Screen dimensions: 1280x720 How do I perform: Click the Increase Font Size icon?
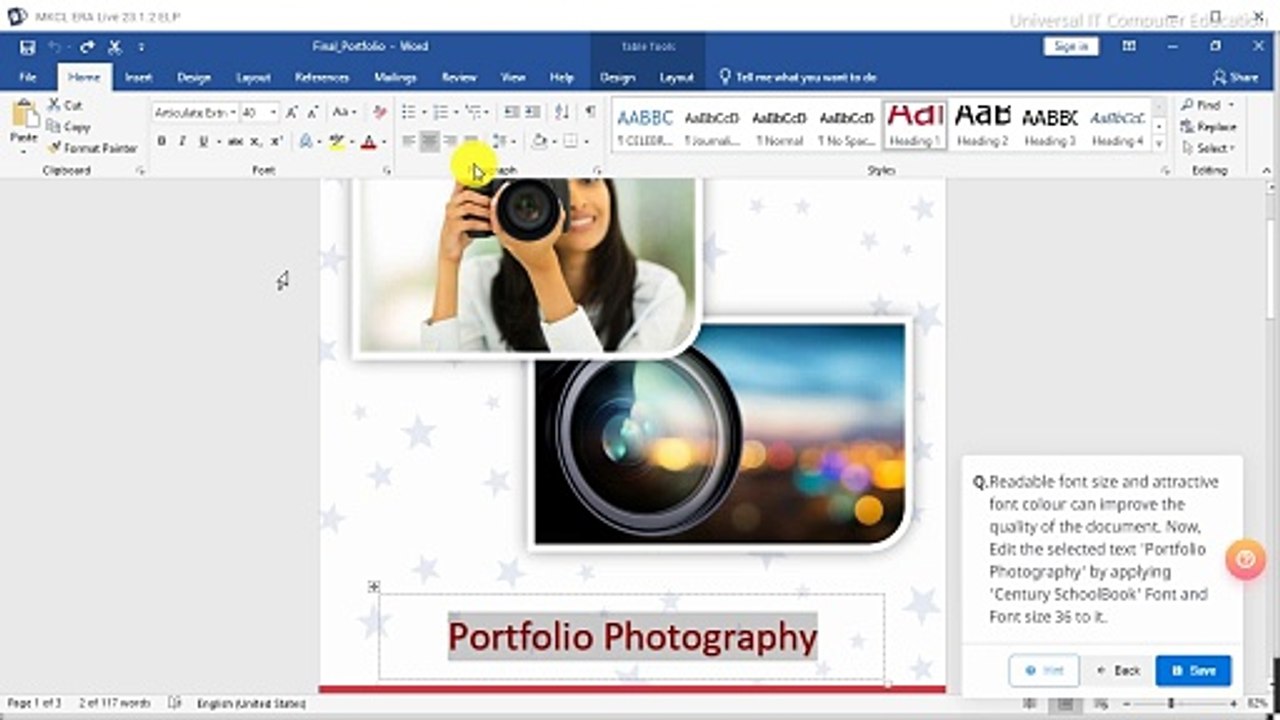tap(292, 113)
